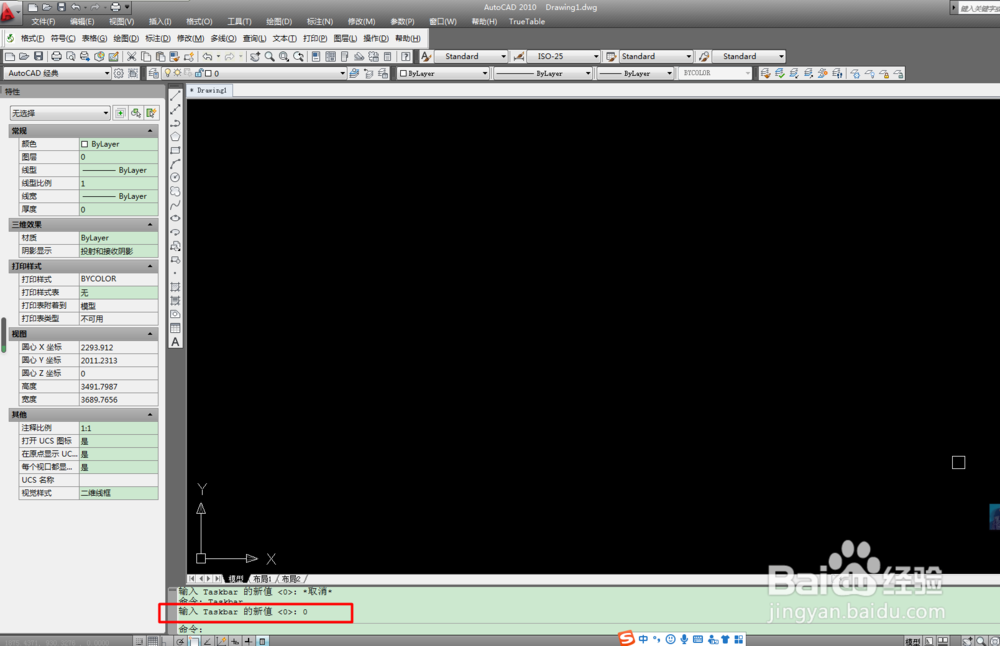Click the Dimension Style icon before ISO-25

(518, 57)
